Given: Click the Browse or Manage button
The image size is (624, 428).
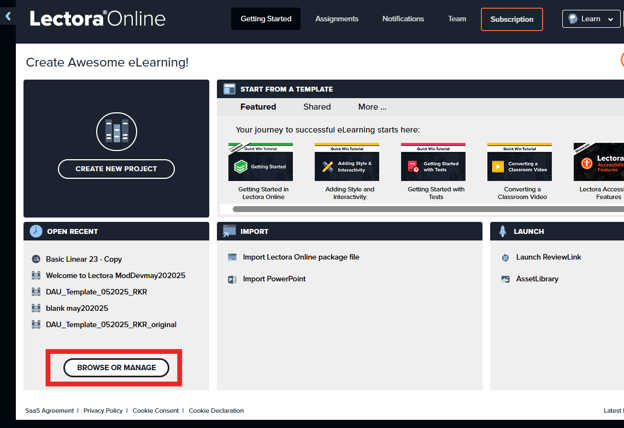Looking at the screenshot, I should 116,367.
